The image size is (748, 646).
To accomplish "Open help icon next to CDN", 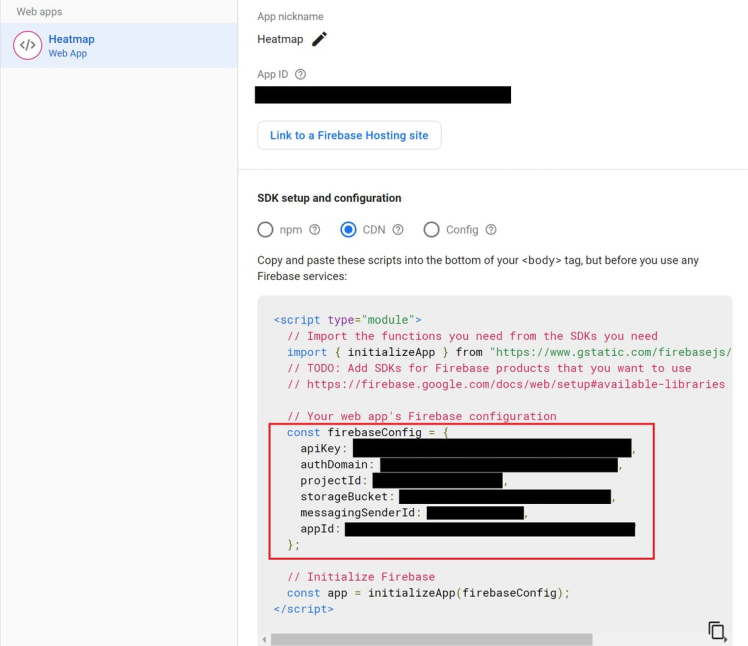I will (398, 230).
